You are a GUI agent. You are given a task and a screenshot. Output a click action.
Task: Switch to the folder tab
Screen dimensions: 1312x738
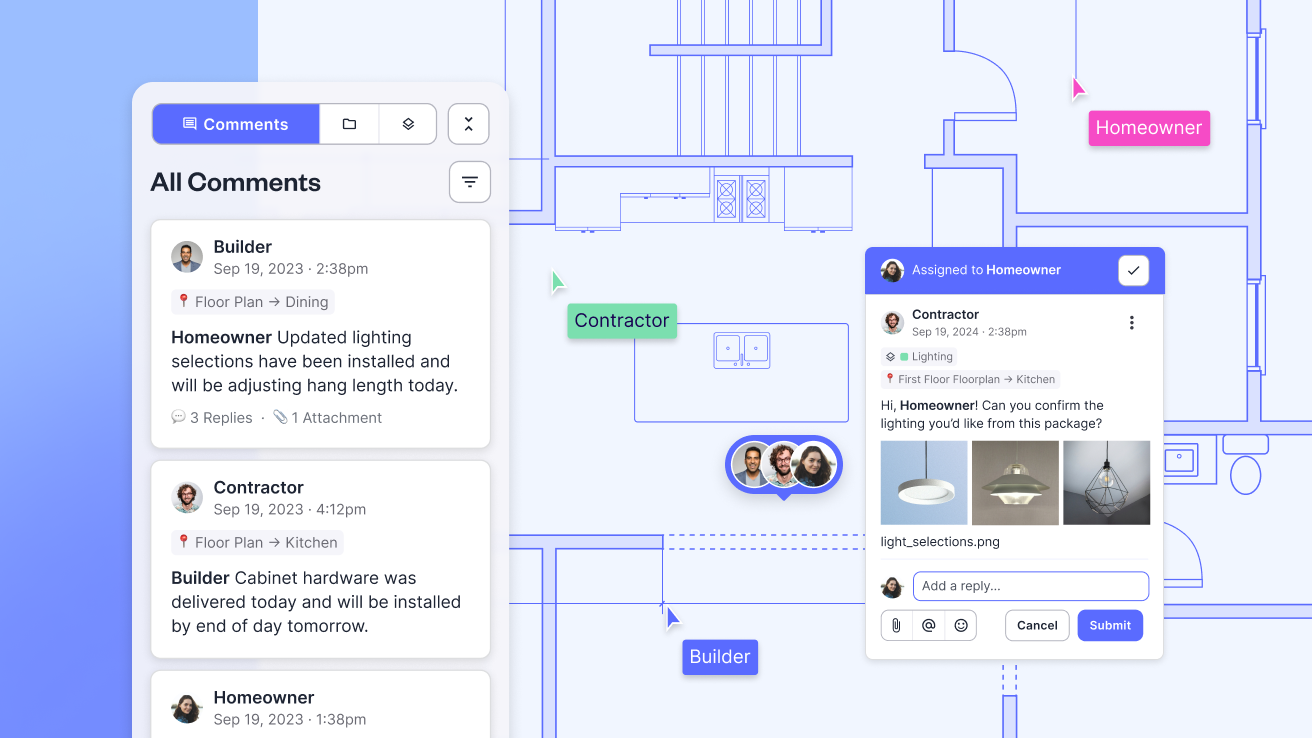[349, 124]
